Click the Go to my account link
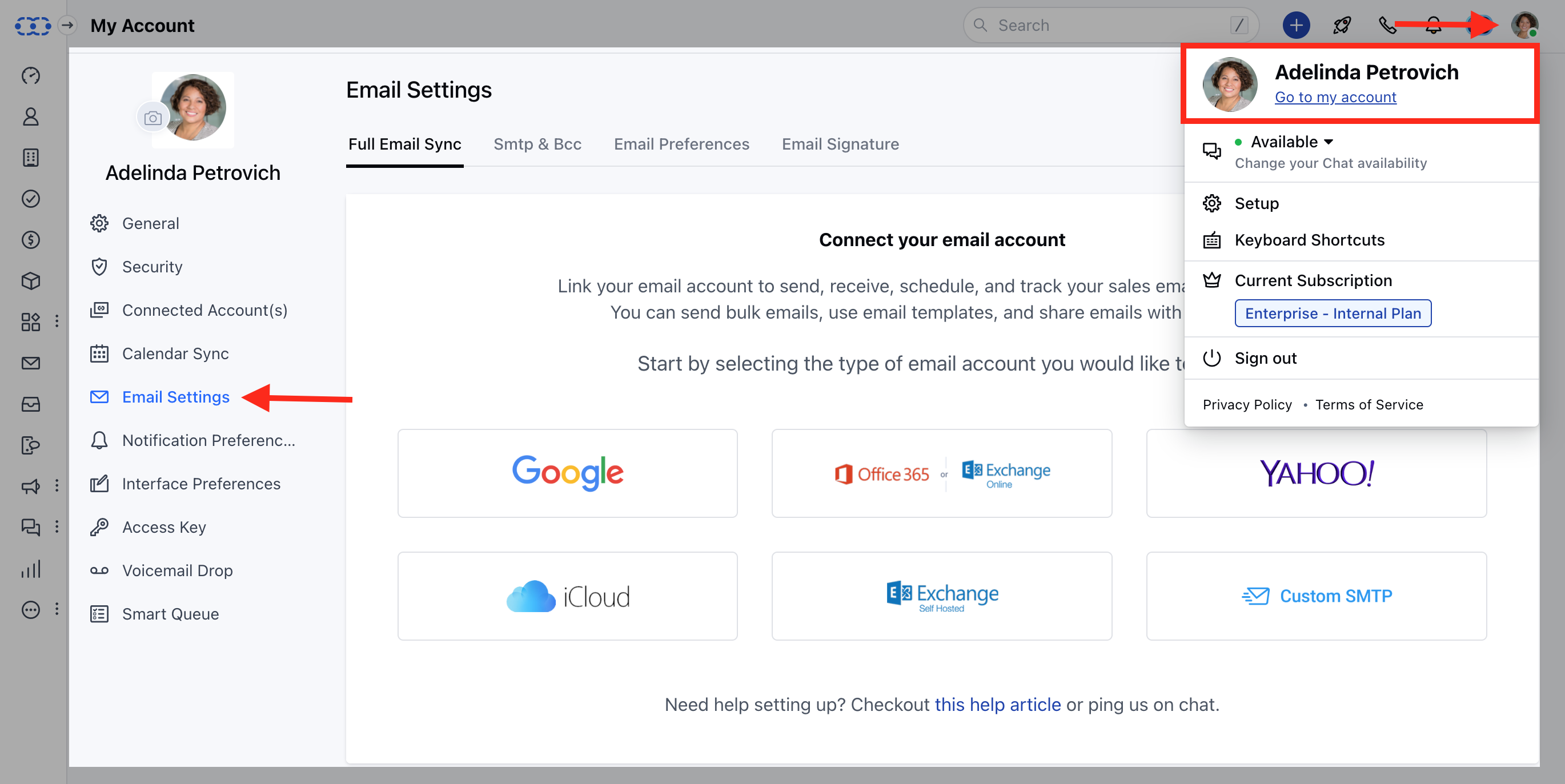This screenshot has height=784, width=1565. [1335, 97]
